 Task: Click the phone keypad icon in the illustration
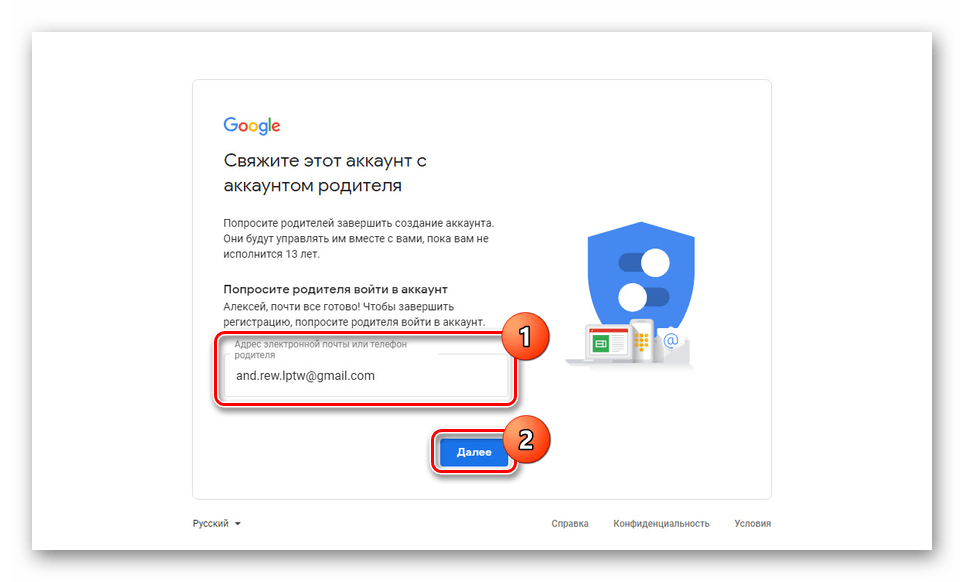point(641,341)
